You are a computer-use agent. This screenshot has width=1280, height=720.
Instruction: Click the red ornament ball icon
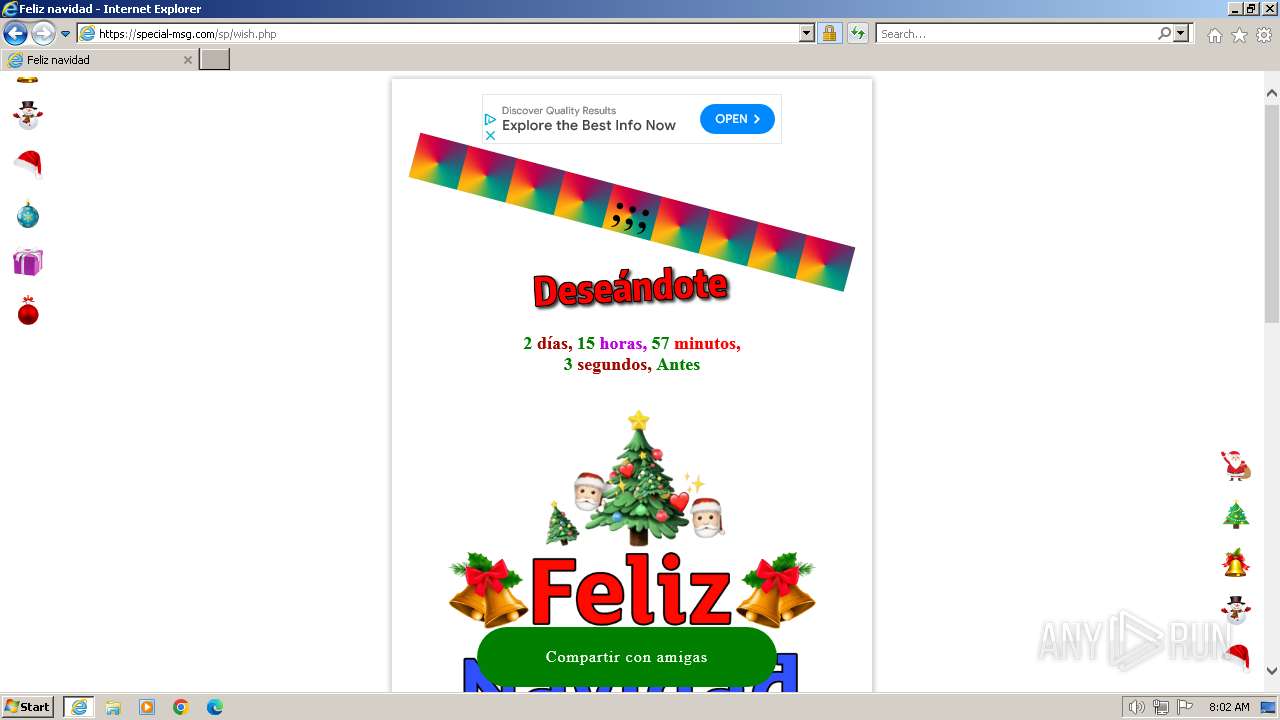pyautogui.click(x=28, y=311)
